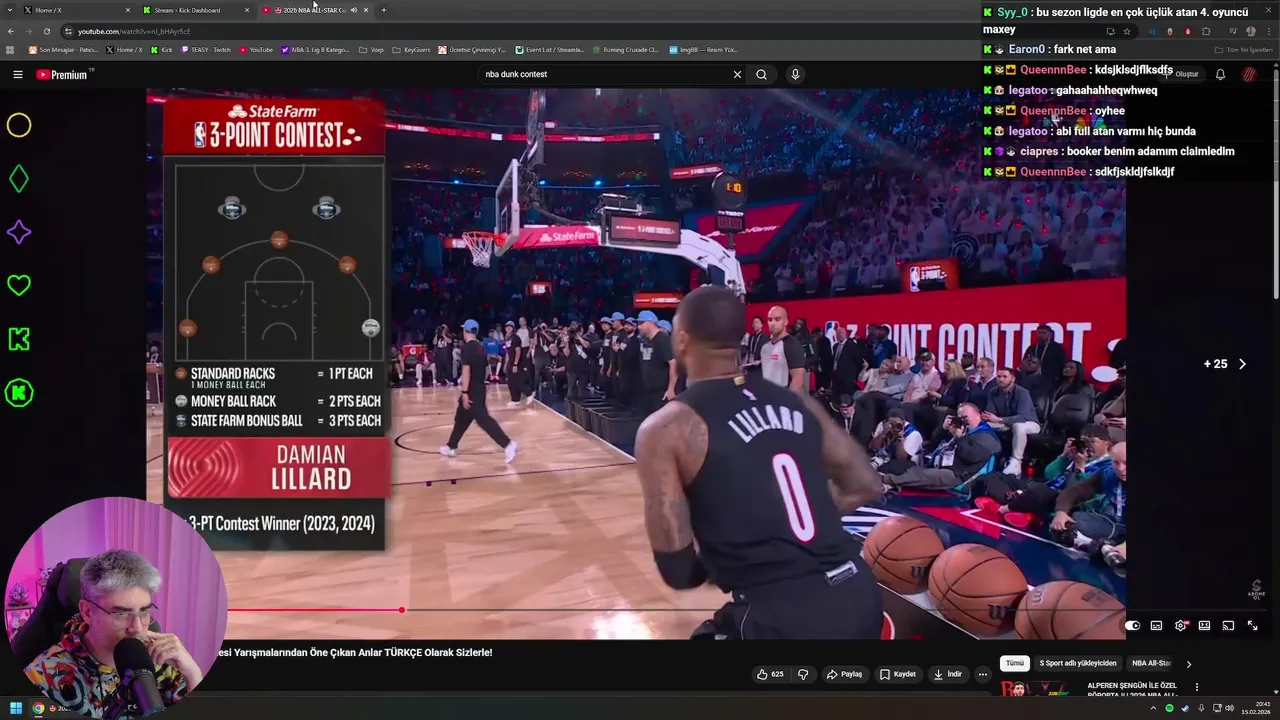Open a new browser tab
This screenshot has width=1280, height=720.
tap(383, 10)
